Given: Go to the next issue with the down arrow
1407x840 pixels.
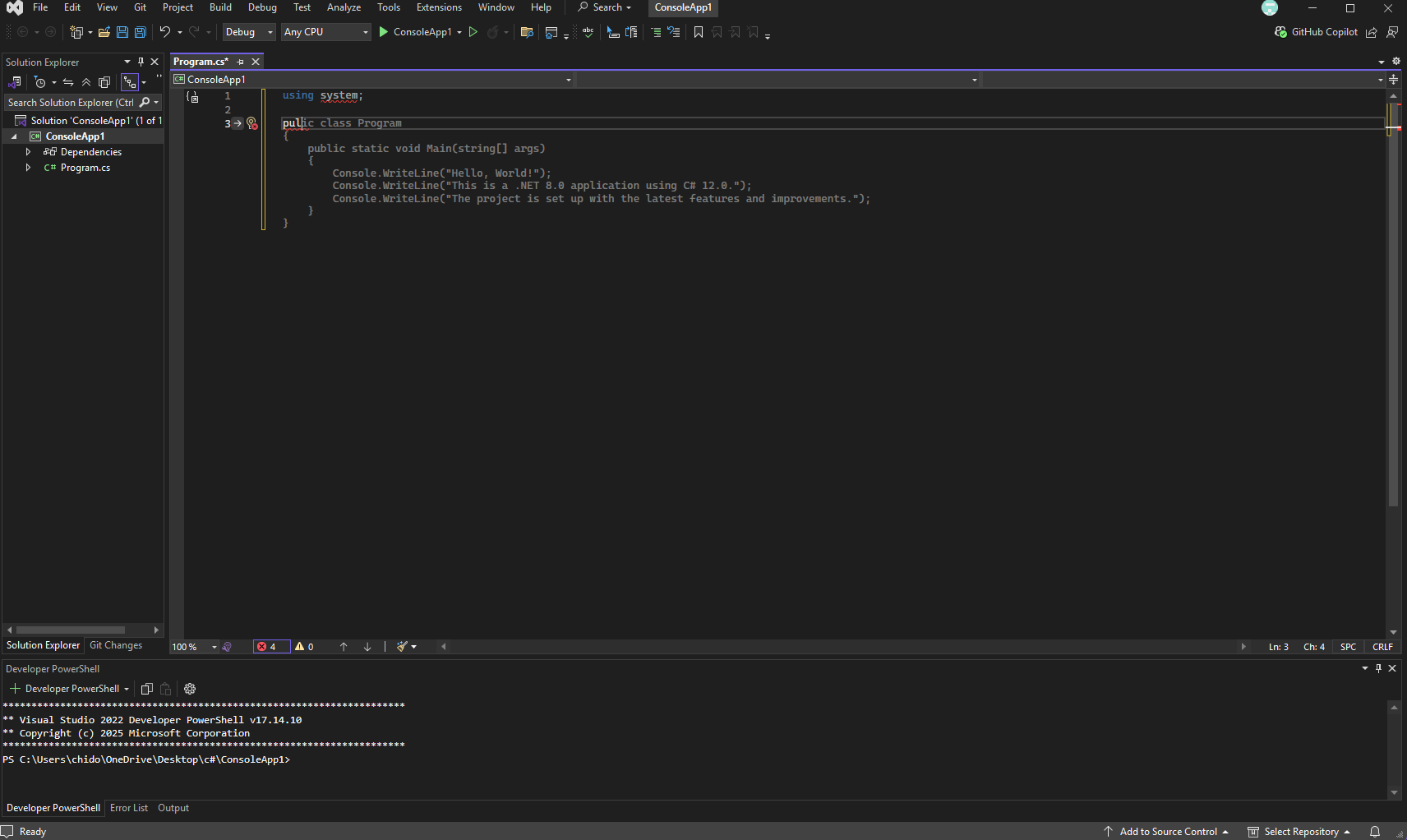Looking at the screenshot, I should 367,647.
